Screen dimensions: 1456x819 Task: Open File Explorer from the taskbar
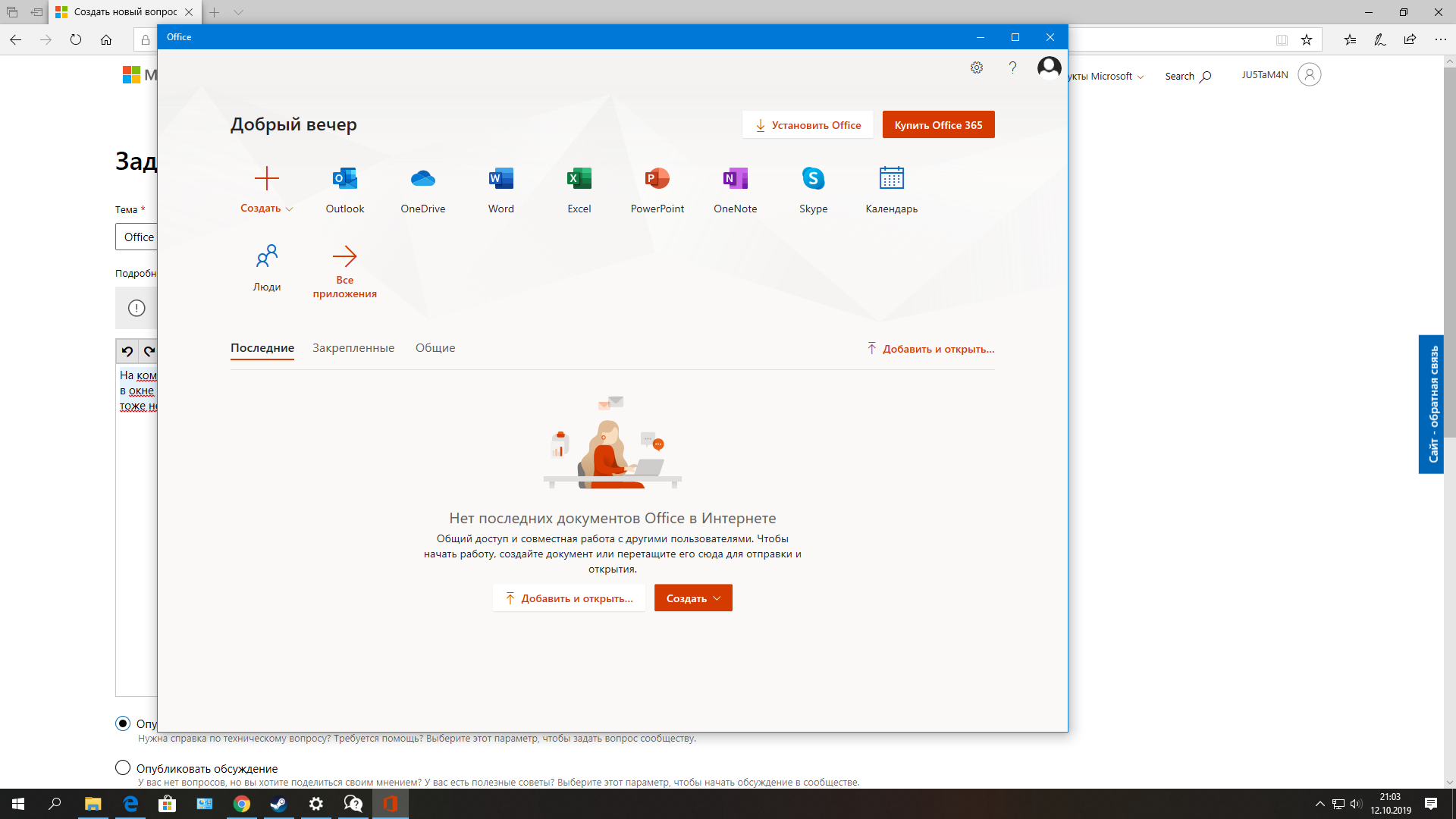click(x=93, y=804)
